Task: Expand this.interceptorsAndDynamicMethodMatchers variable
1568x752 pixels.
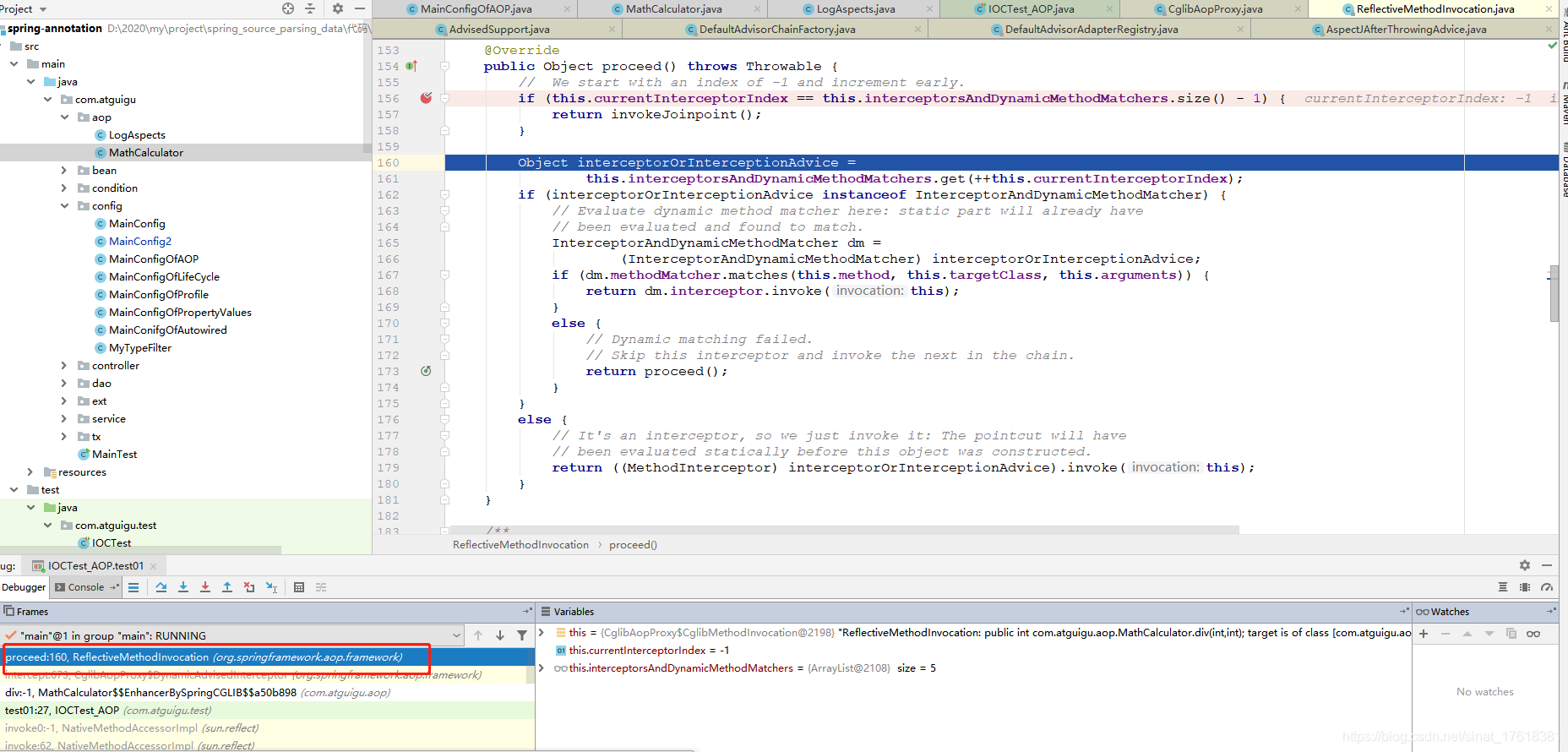Action: coord(542,668)
